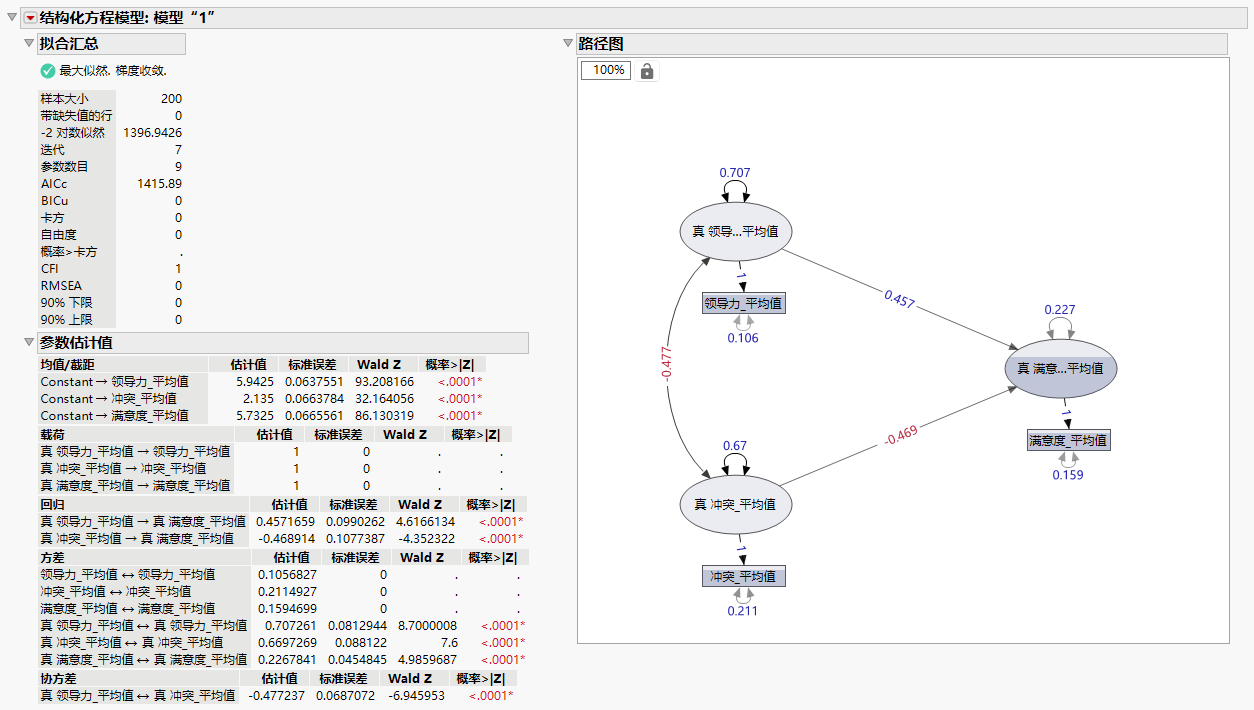
Task: Click the Constant → 领导力_平均值 row
Action: point(263,382)
